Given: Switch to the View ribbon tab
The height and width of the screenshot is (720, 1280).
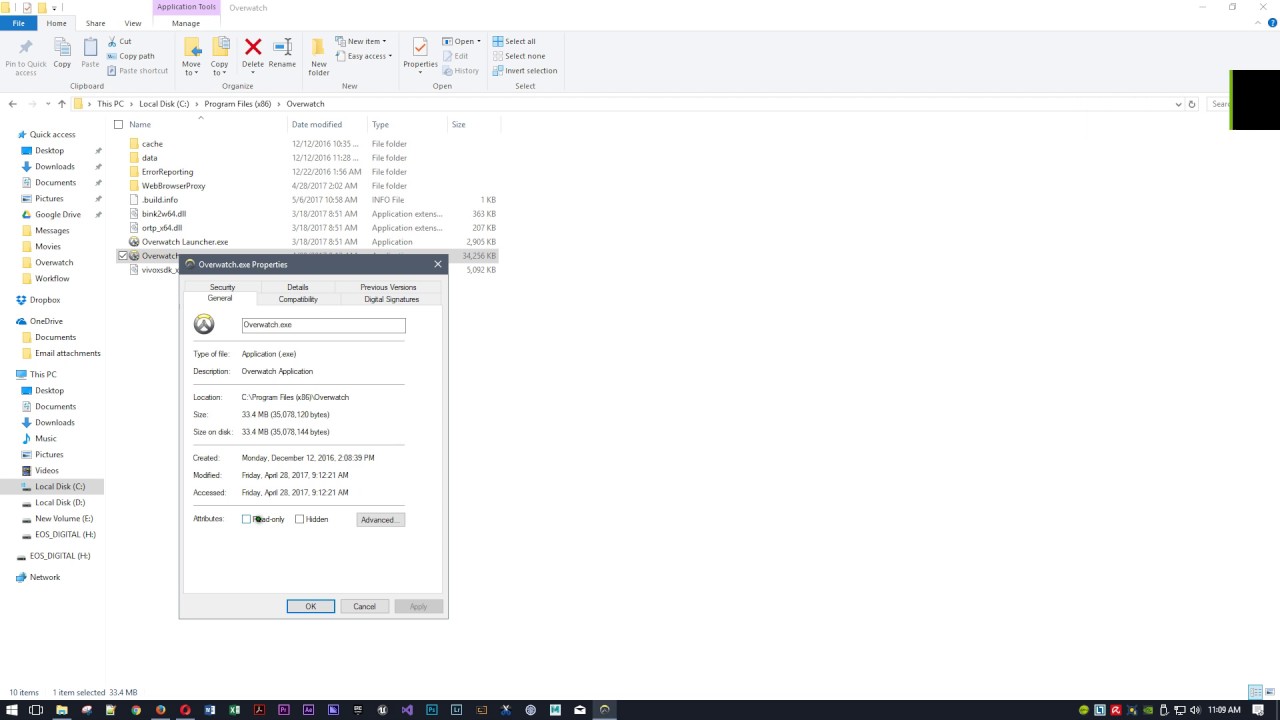Looking at the screenshot, I should click(x=132, y=23).
